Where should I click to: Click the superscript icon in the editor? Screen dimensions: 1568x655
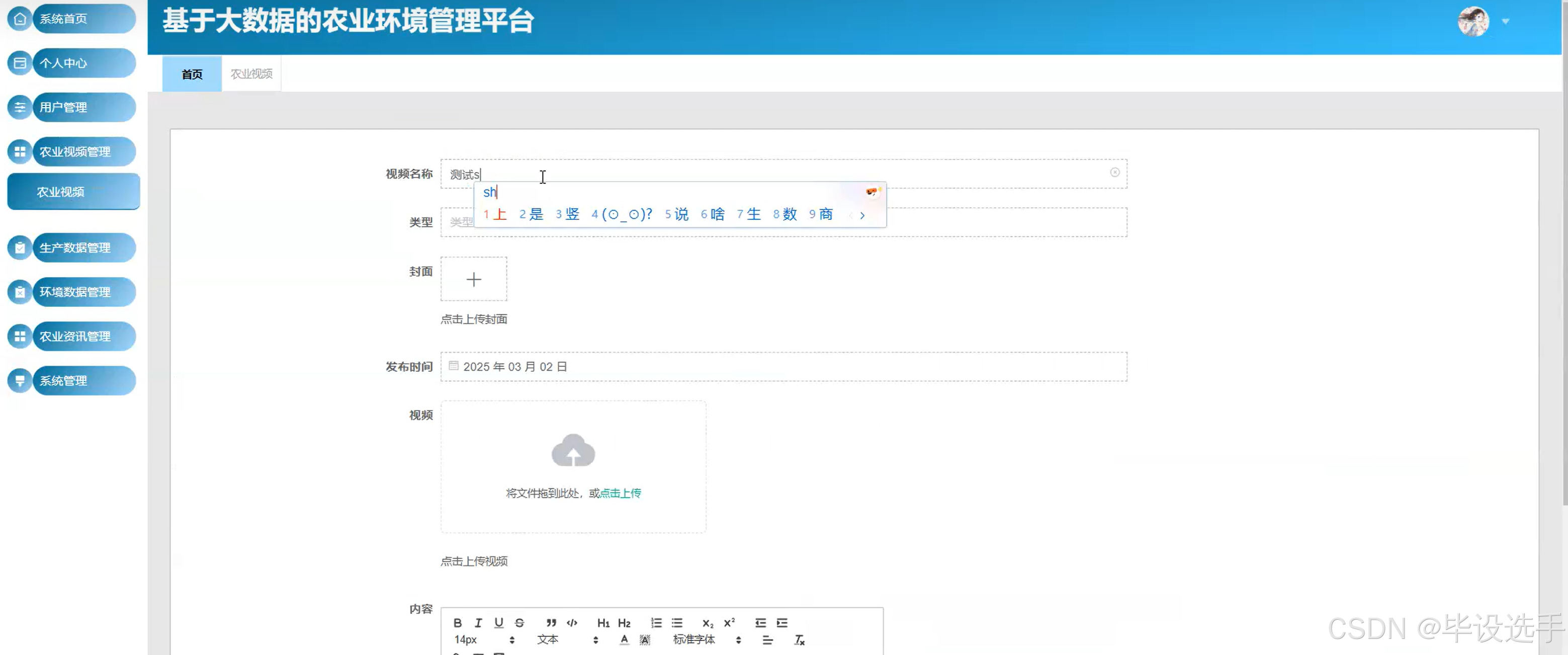pyautogui.click(x=729, y=622)
